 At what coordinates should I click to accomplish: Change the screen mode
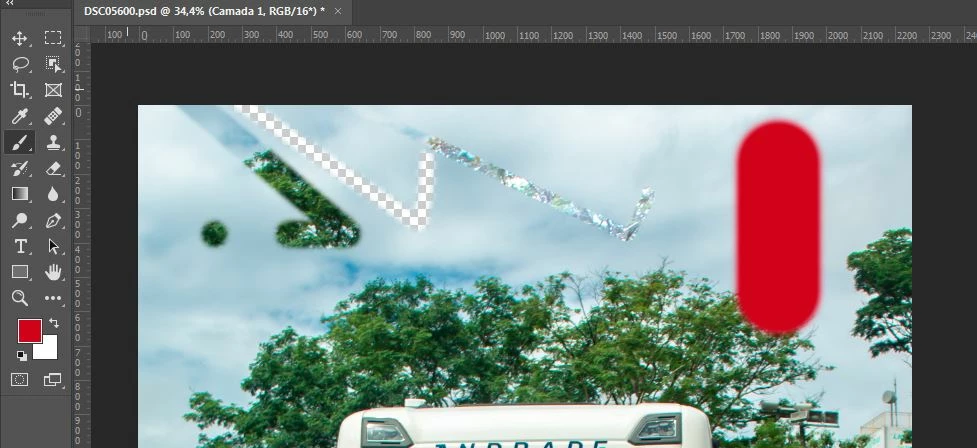pos(53,379)
